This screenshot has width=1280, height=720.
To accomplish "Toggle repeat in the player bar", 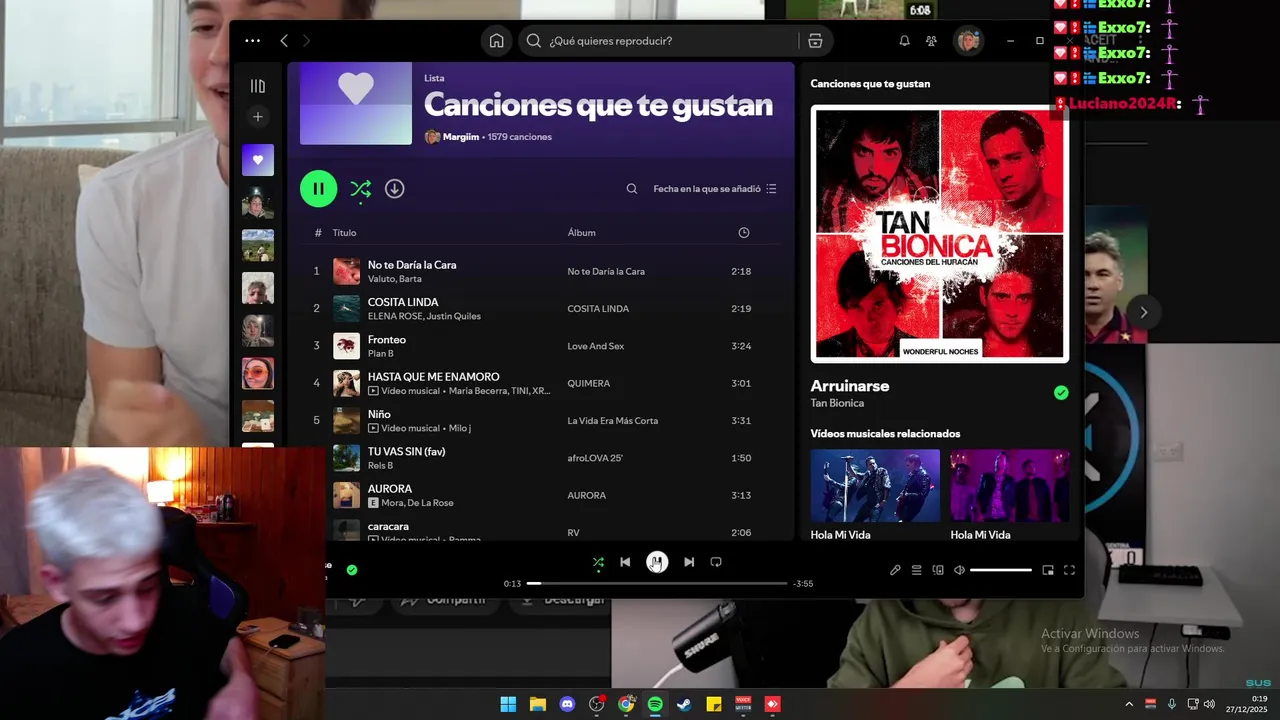I will pyautogui.click(x=716, y=562).
